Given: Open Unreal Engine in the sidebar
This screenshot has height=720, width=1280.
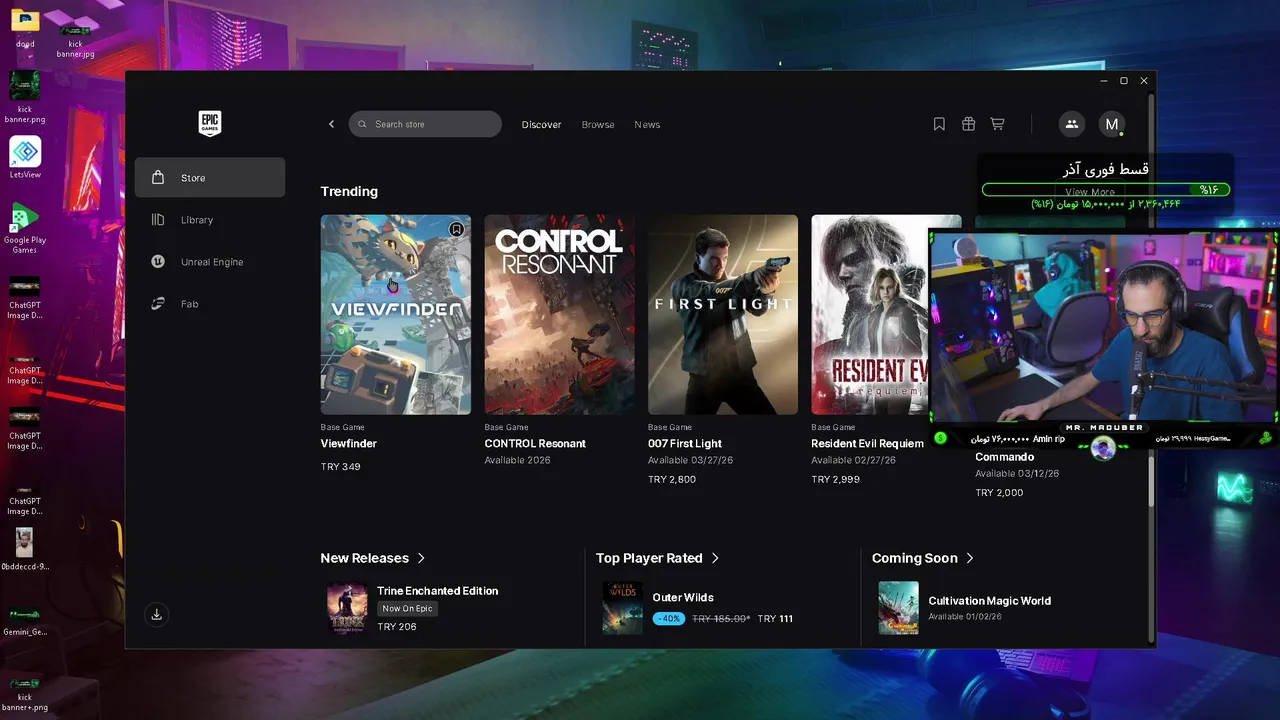Looking at the screenshot, I should (210, 262).
